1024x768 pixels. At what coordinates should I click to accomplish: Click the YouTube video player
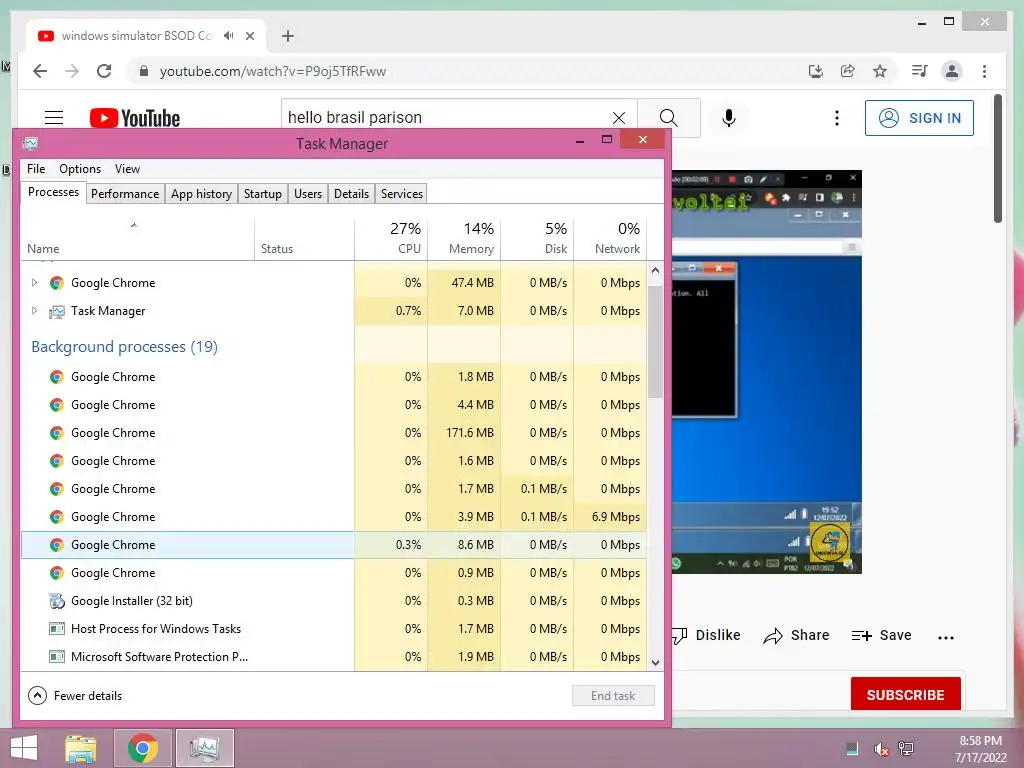click(x=767, y=372)
